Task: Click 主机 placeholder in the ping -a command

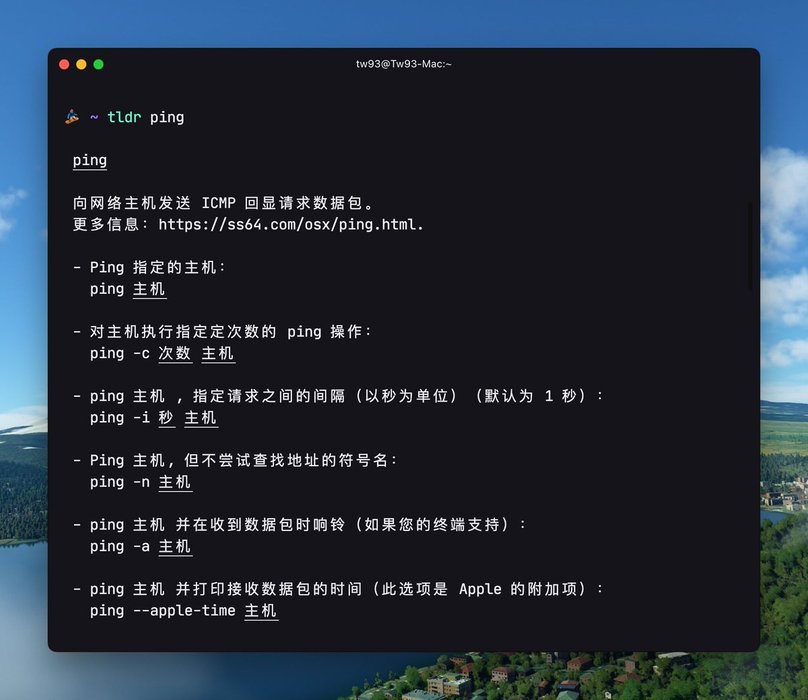Action: pos(175,546)
